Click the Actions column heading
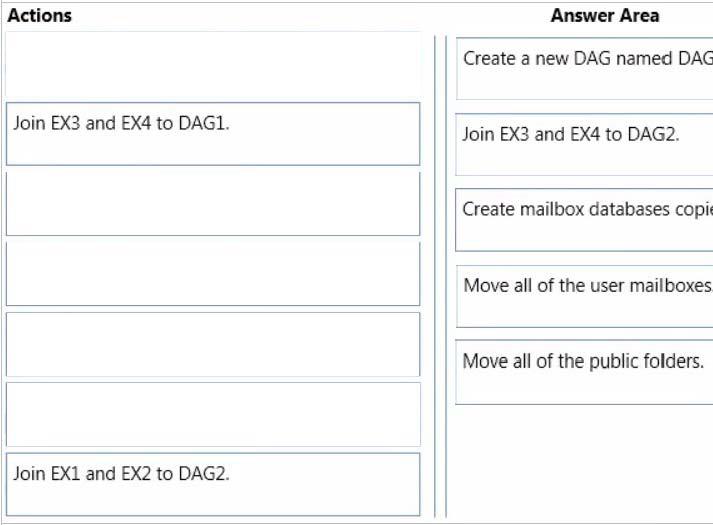The height and width of the screenshot is (525, 713). [x=40, y=16]
